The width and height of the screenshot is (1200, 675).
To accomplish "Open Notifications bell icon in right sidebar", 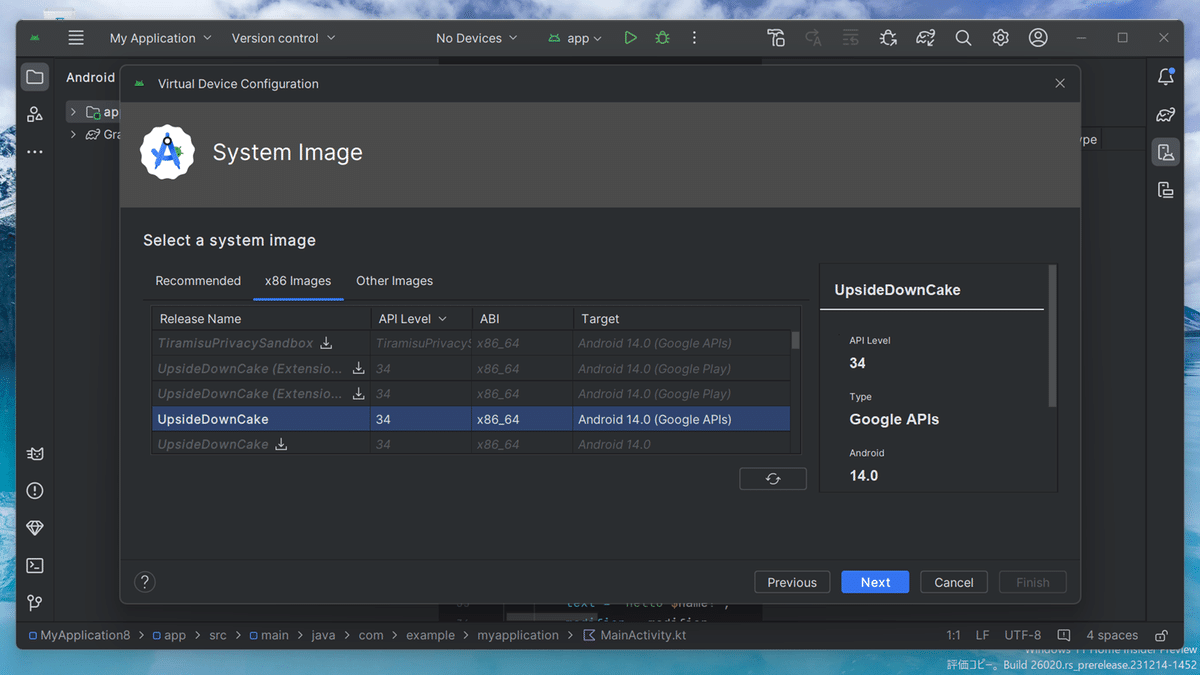I will [x=1165, y=77].
